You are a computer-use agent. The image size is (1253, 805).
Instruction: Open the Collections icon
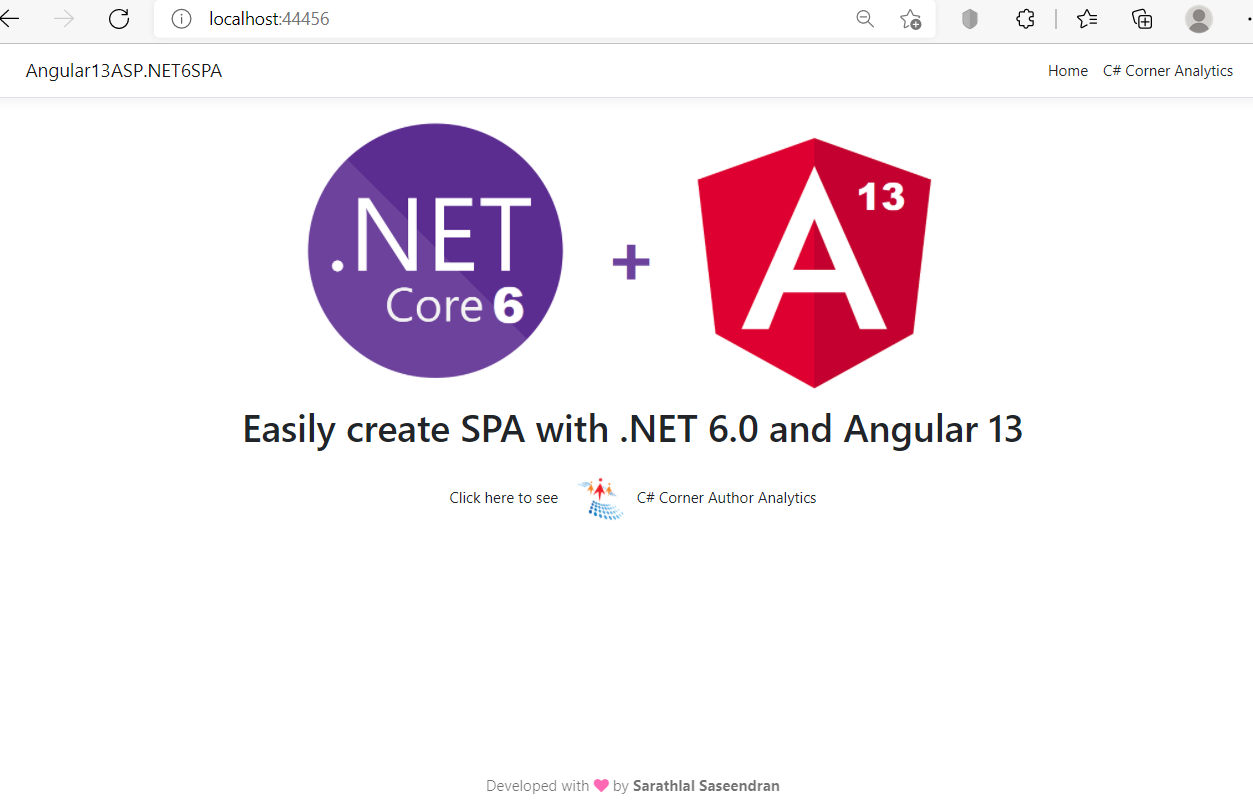pyautogui.click(x=1142, y=19)
